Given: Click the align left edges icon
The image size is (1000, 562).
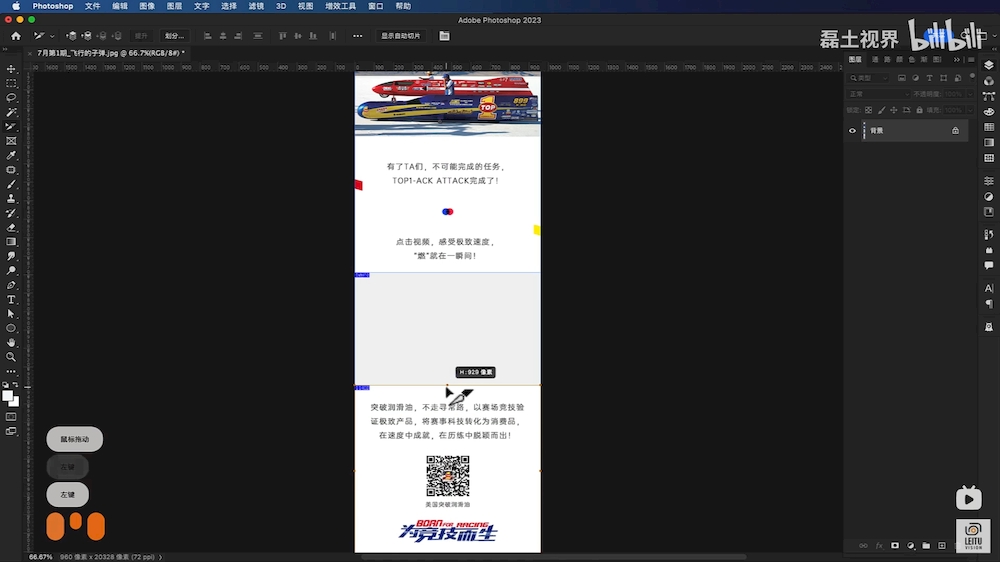Looking at the screenshot, I should coord(208,36).
